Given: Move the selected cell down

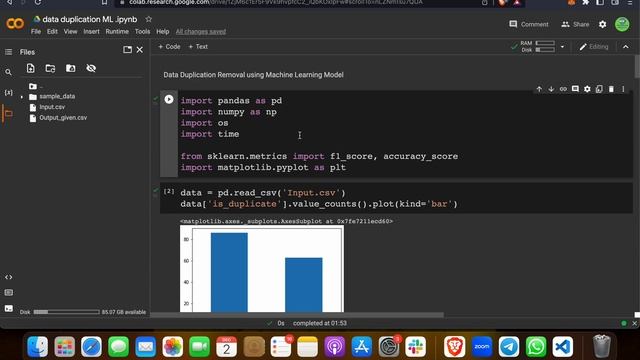Looking at the screenshot, I should (x=551, y=89).
